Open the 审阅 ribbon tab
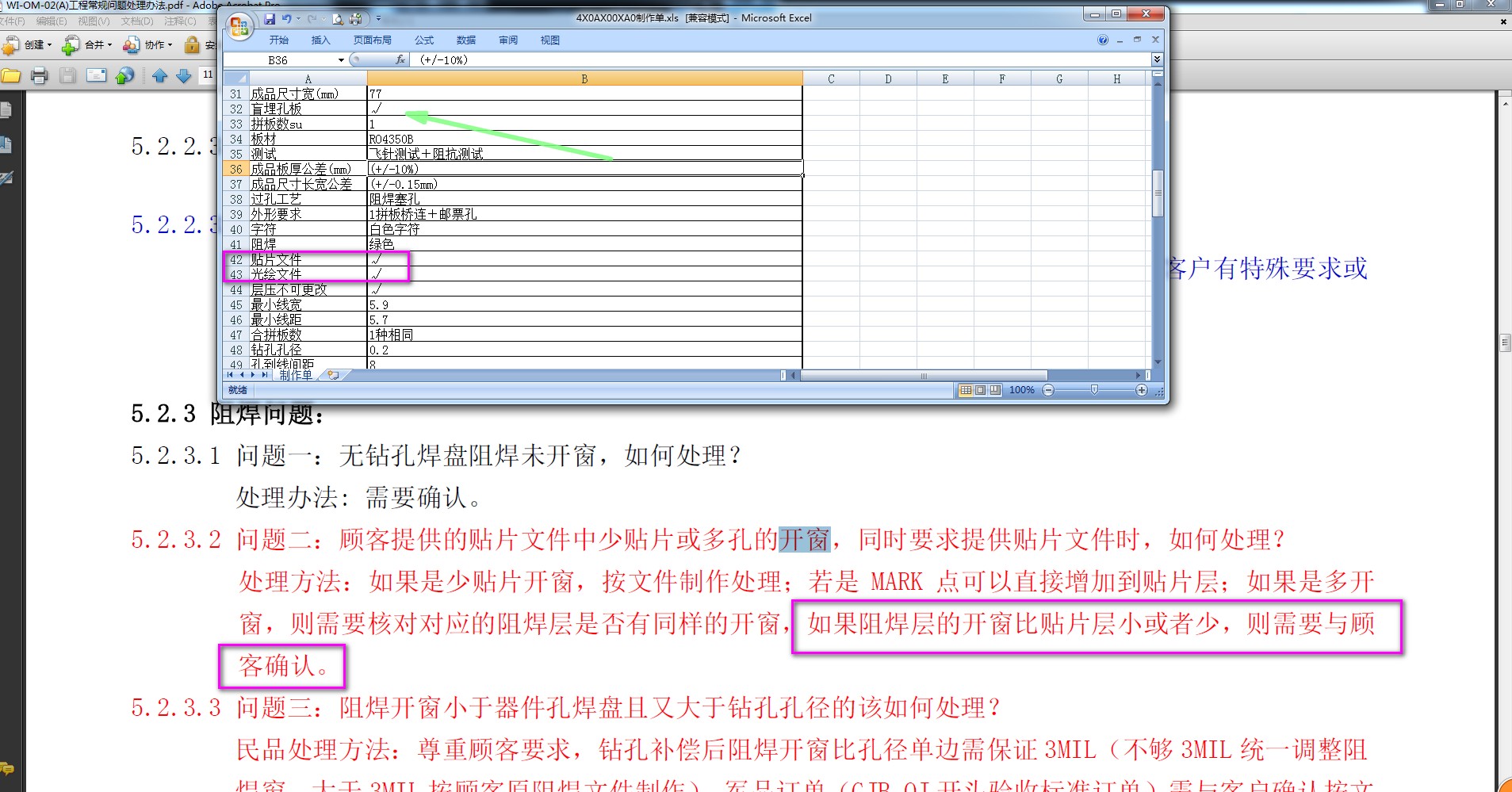 (508, 40)
